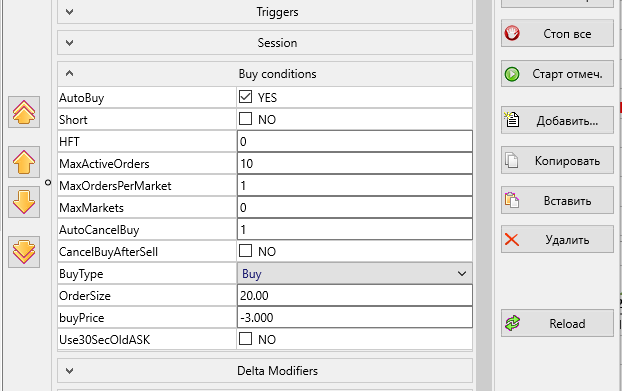
Task: Toggle the Use30SecOldASK checkbox
Action: tap(246, 339)
